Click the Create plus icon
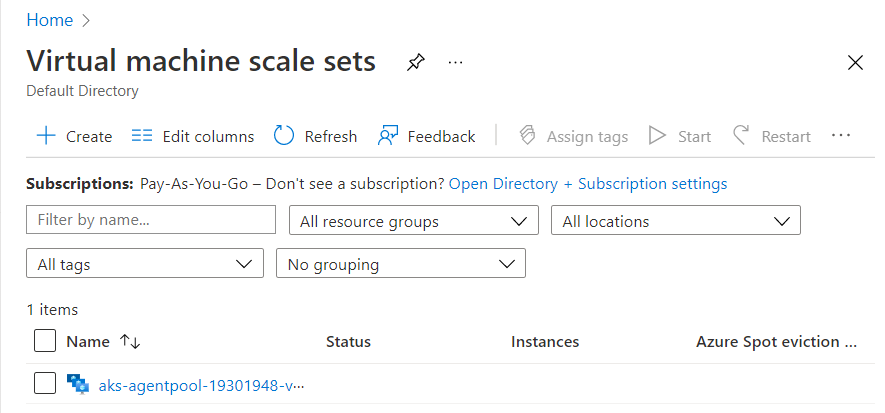Screen dimensions: 885x413 tap(46, 136)
